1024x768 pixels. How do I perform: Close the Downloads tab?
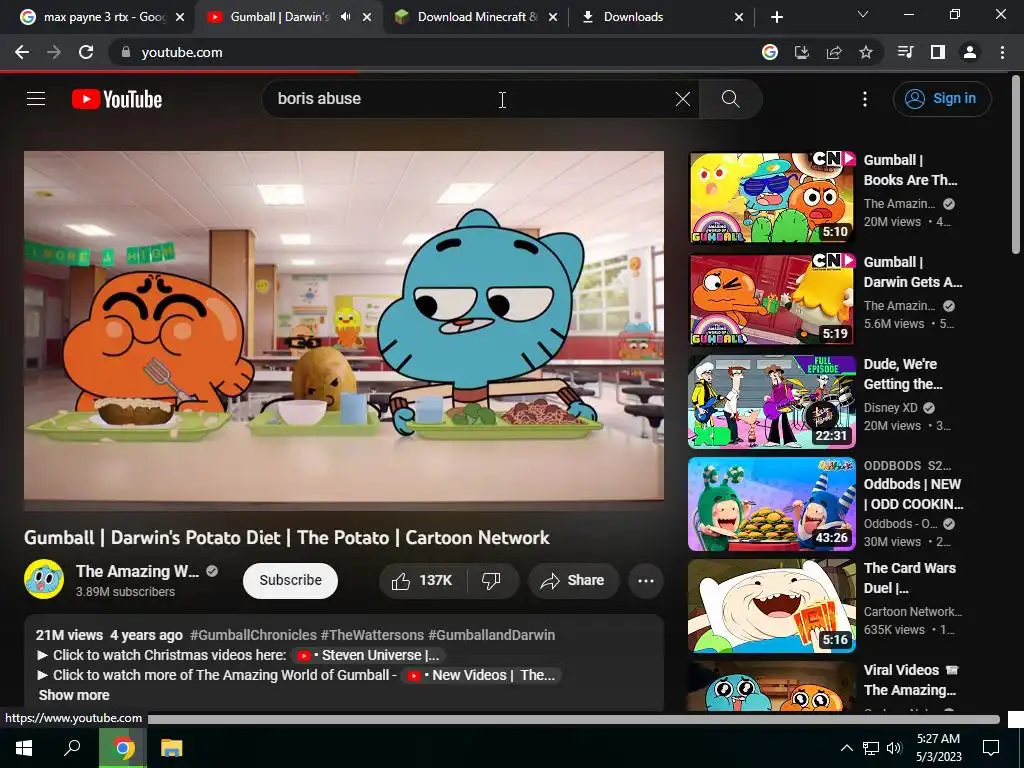pyautogui.click(x=739, y=17)
